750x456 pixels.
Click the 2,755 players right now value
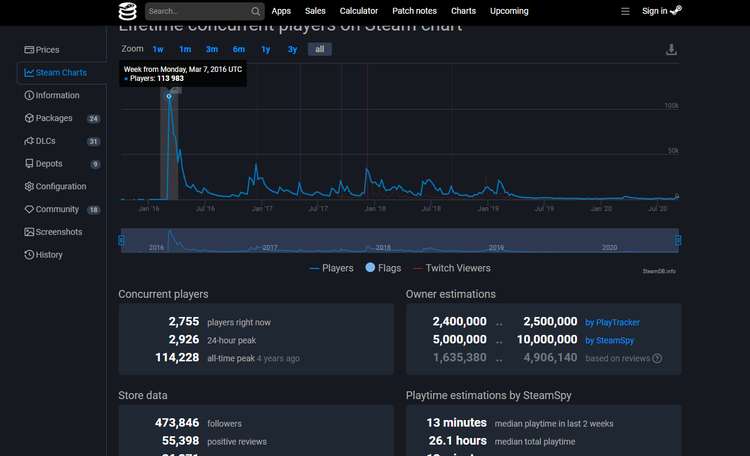tap(184, 322)
